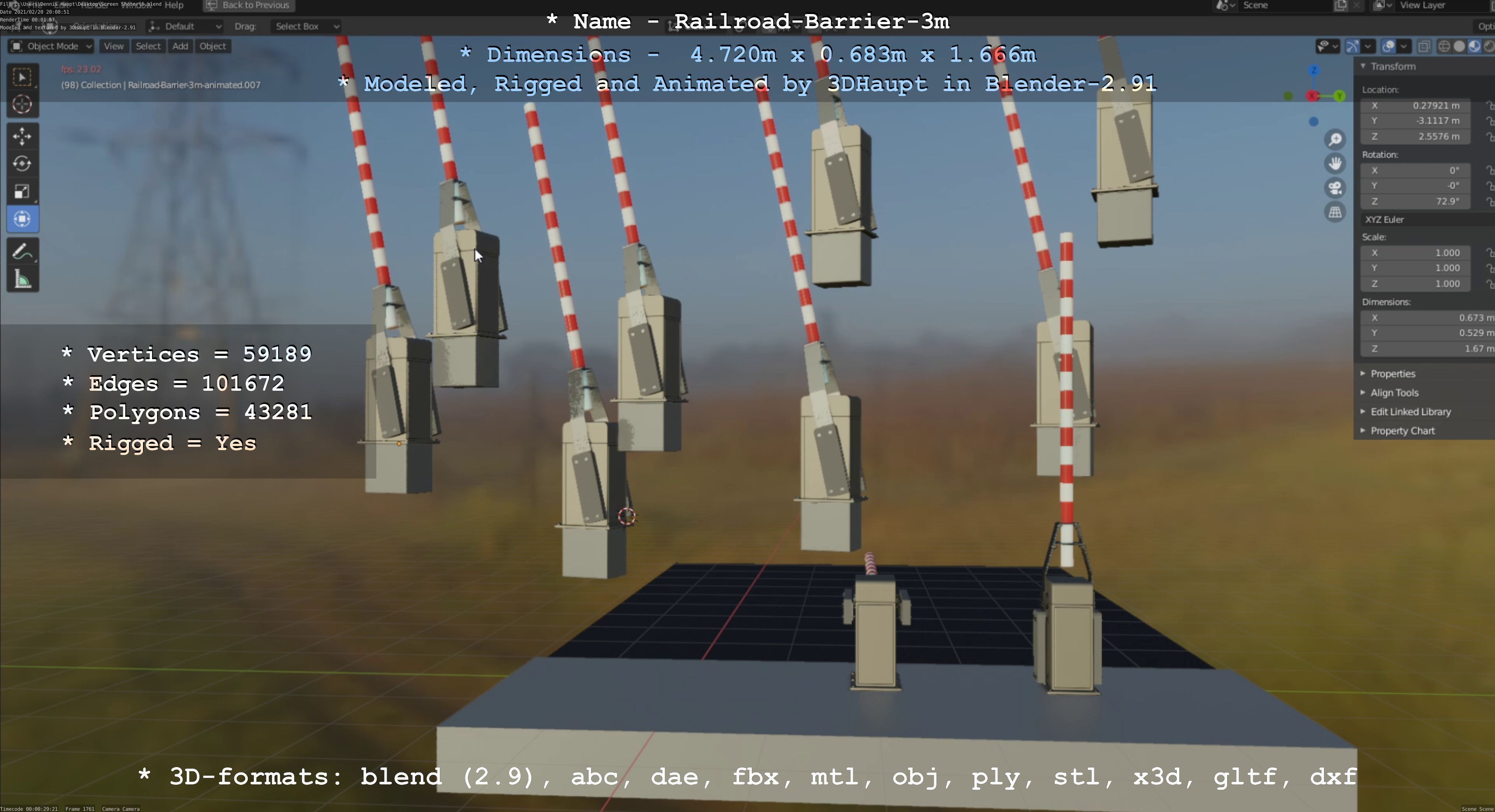Screen dimensions: 1495x812
Task: Click the Collection Railroad-Barrier-3m-animated.007 label
Action: point(161,85)
